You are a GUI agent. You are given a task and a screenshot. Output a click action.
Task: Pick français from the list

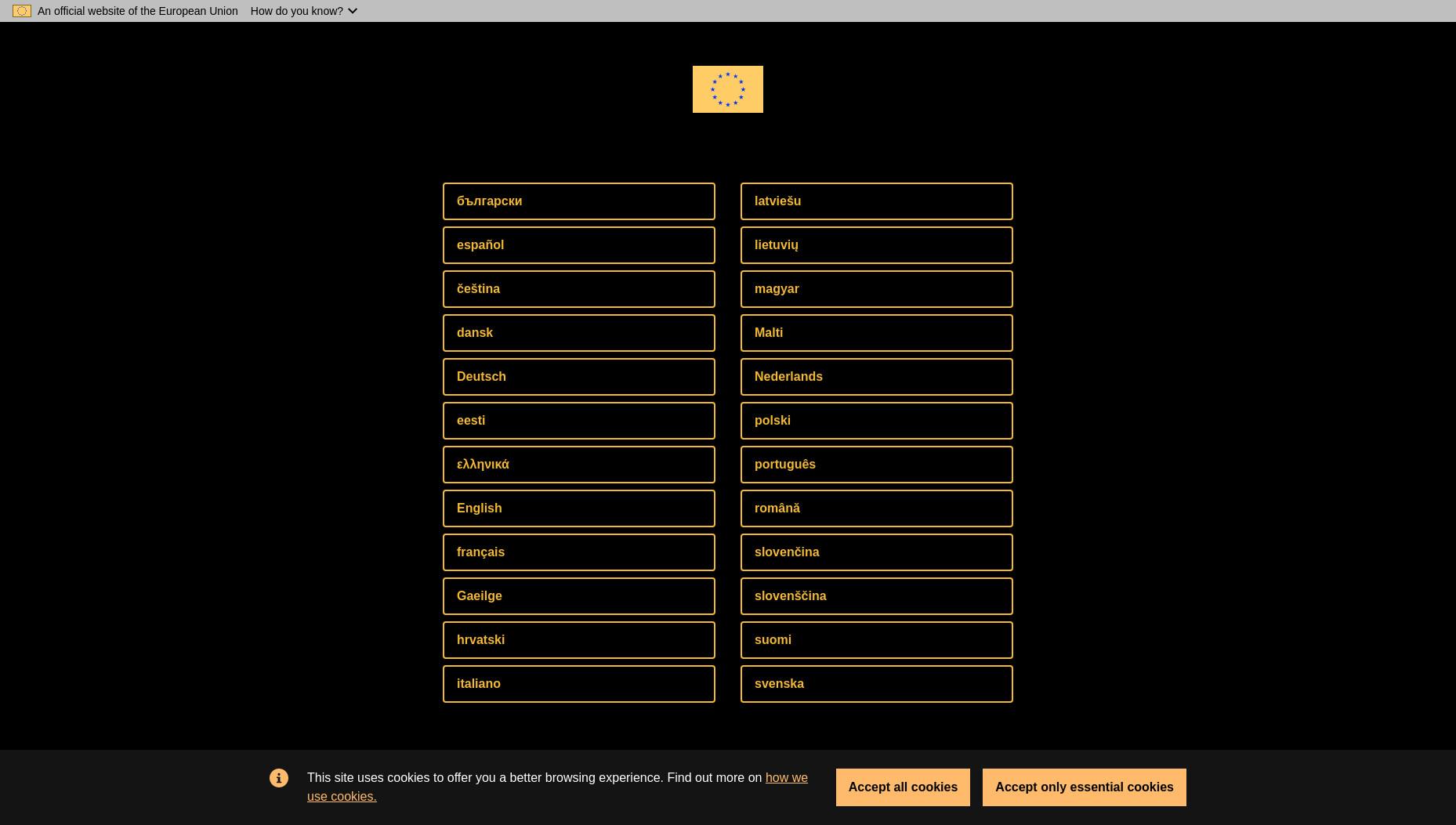pyautogui.click(x=579, y=552)
